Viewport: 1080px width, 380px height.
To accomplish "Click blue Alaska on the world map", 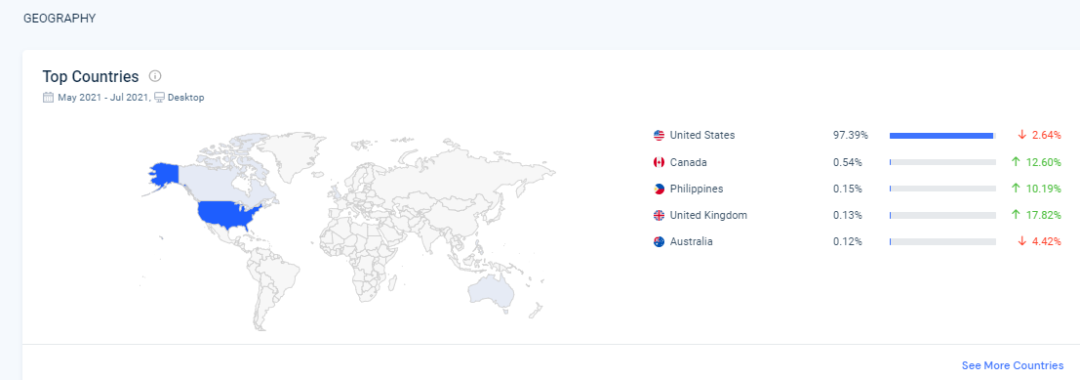I will [164, 176].
